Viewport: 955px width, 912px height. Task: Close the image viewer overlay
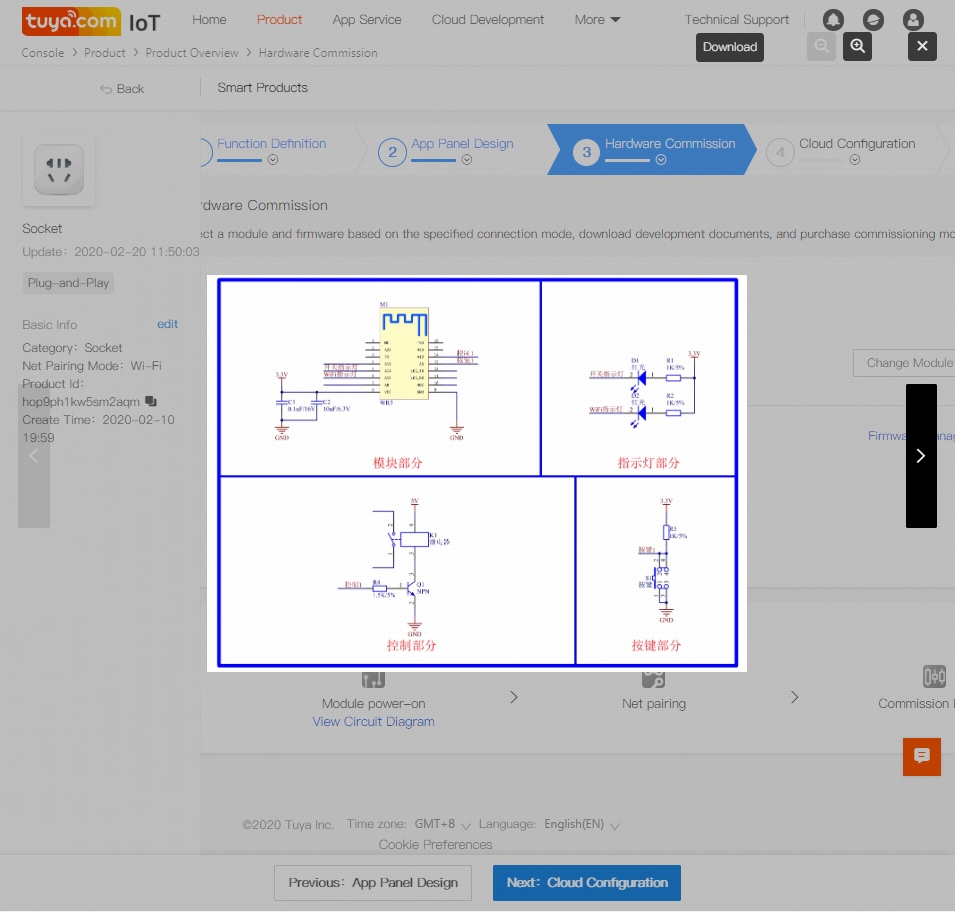coord(922,46)
